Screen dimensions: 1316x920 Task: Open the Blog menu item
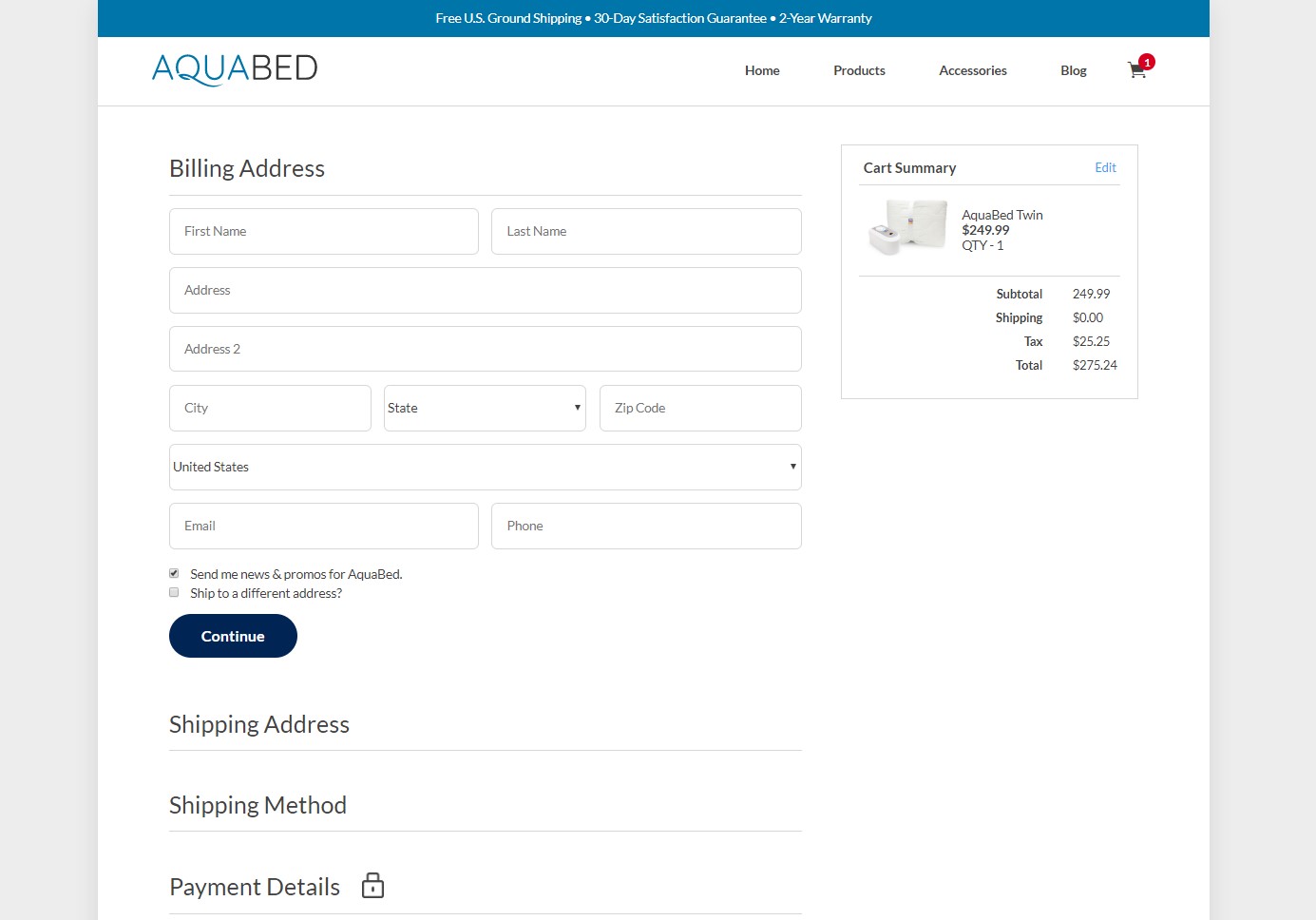pos(1074,70)
